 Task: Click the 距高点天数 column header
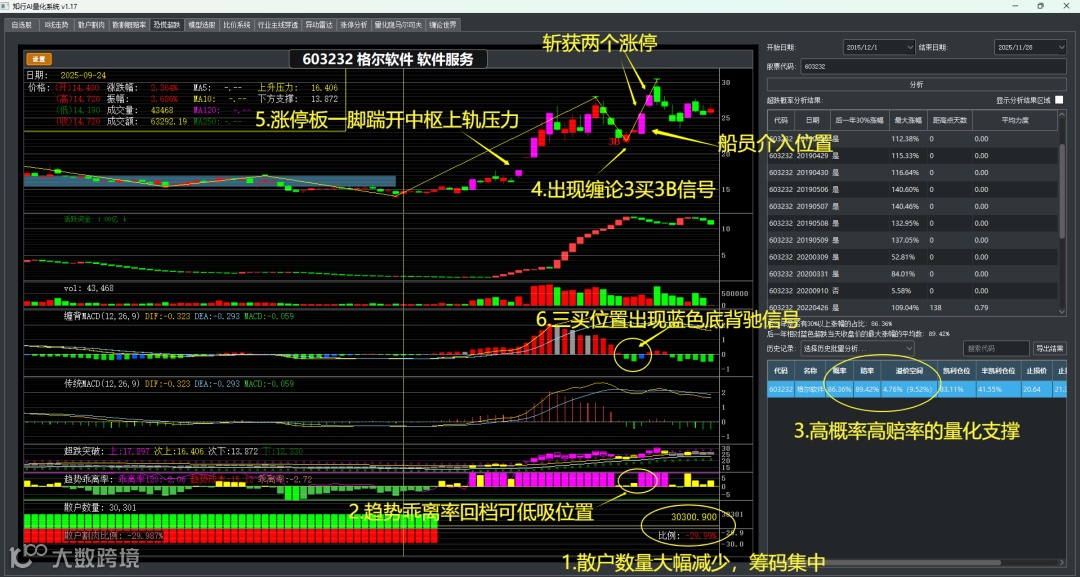(950, 120)
